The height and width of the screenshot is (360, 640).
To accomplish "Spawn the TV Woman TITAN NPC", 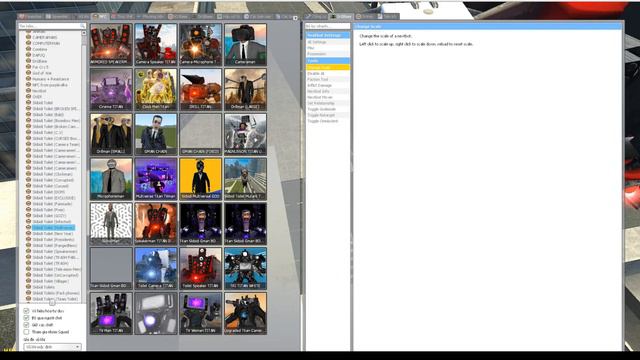I will click(x=200, y=313).
